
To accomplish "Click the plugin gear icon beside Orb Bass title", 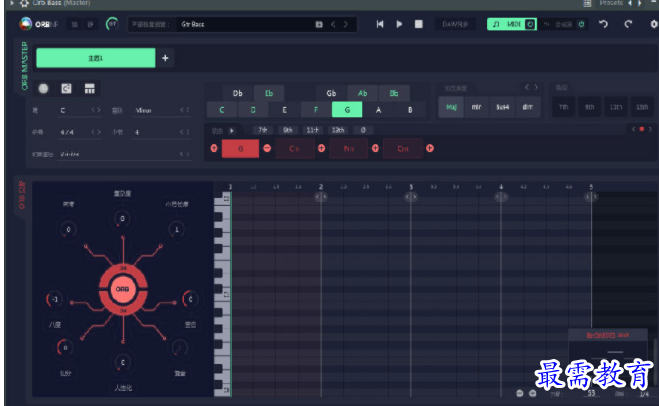I will (24, 3).
